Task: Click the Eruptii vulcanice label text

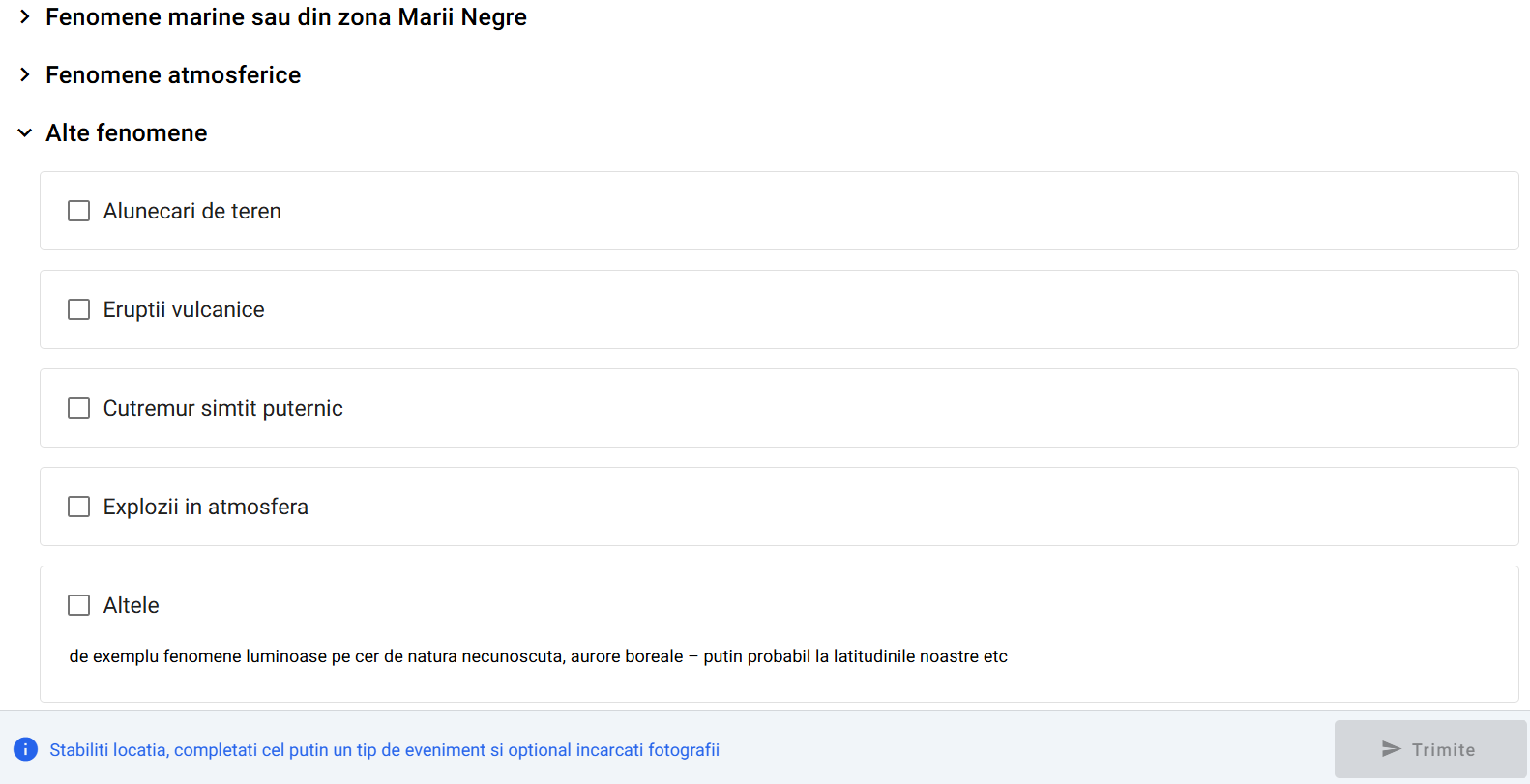Action: point(184,309)
